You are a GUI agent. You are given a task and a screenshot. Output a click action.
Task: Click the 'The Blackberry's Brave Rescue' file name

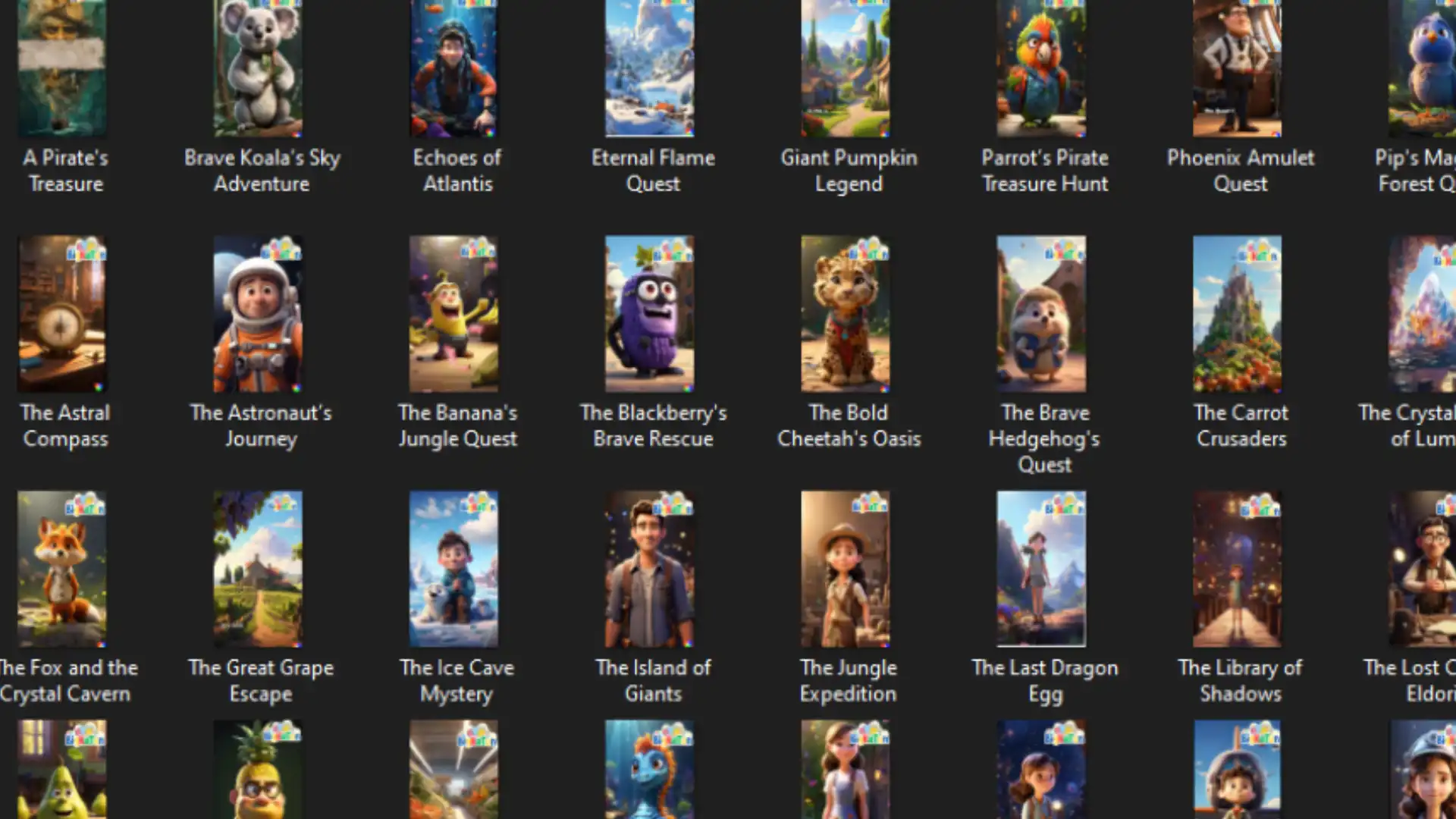pos(653,425)
